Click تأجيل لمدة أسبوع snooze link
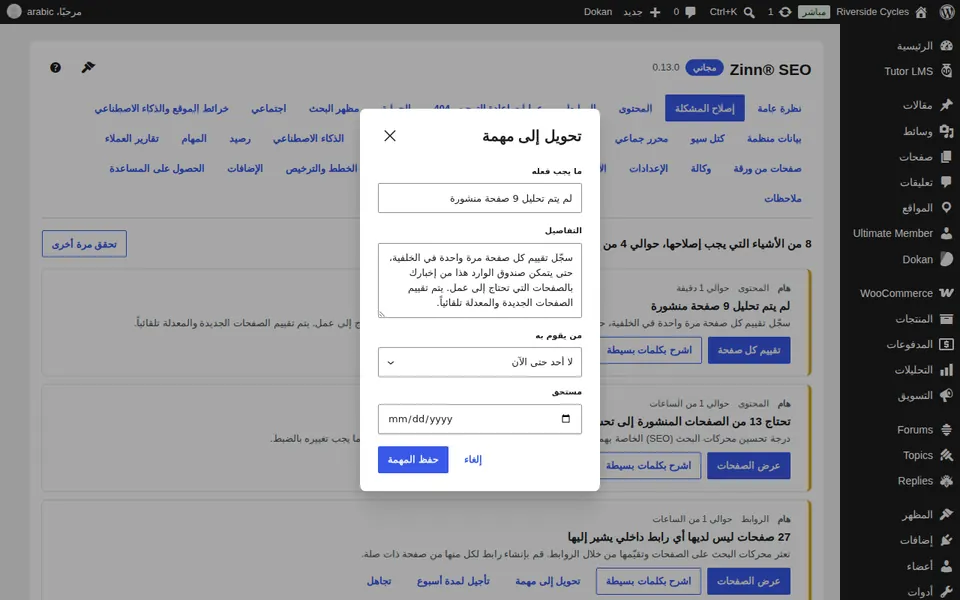Image resolution: width=960 pixels, height=600 pixels. (453, 581)
